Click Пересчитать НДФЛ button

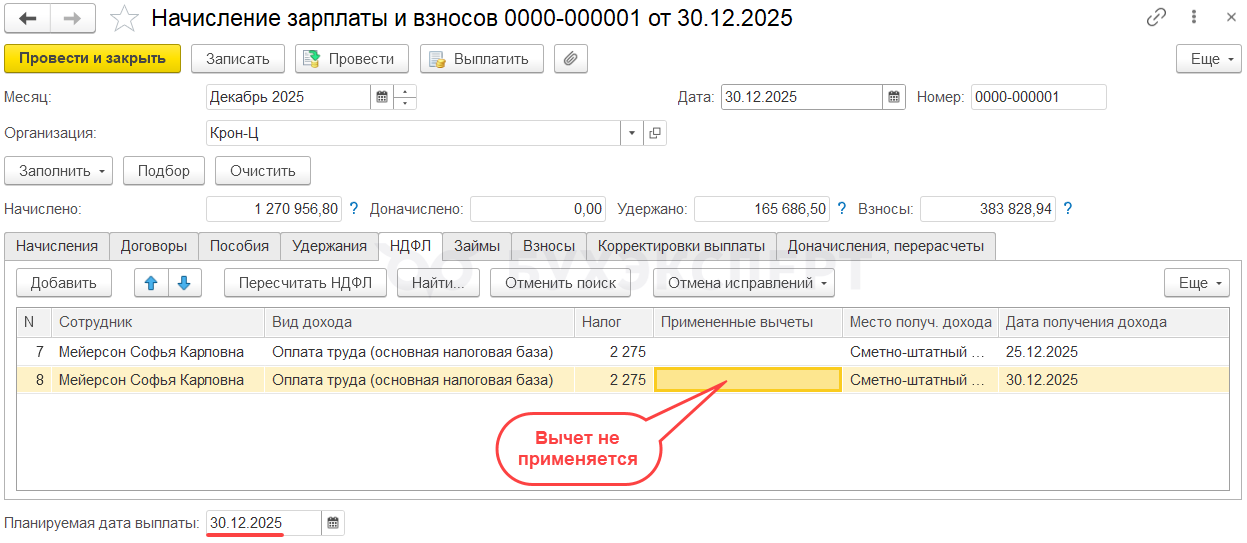pos(305,283)
